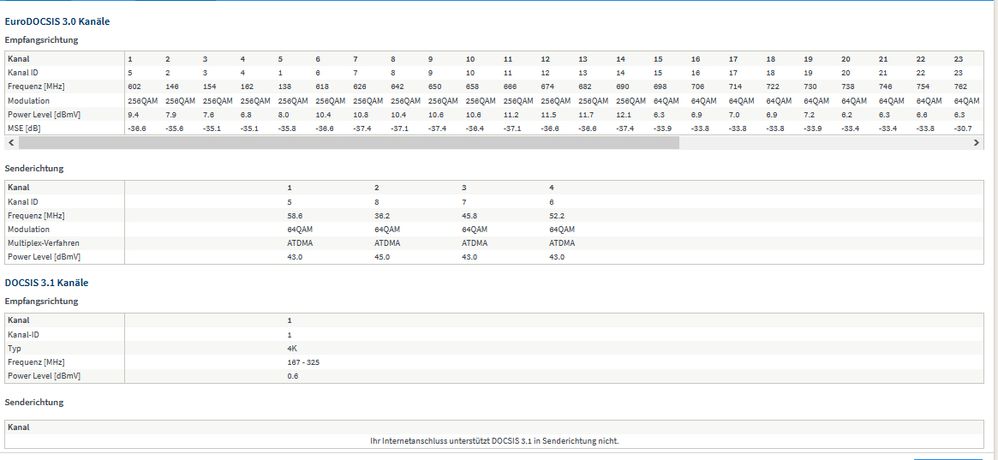Click frequency value 642
The height and width of the screenshot is (460, 998).
pos(398,87)
